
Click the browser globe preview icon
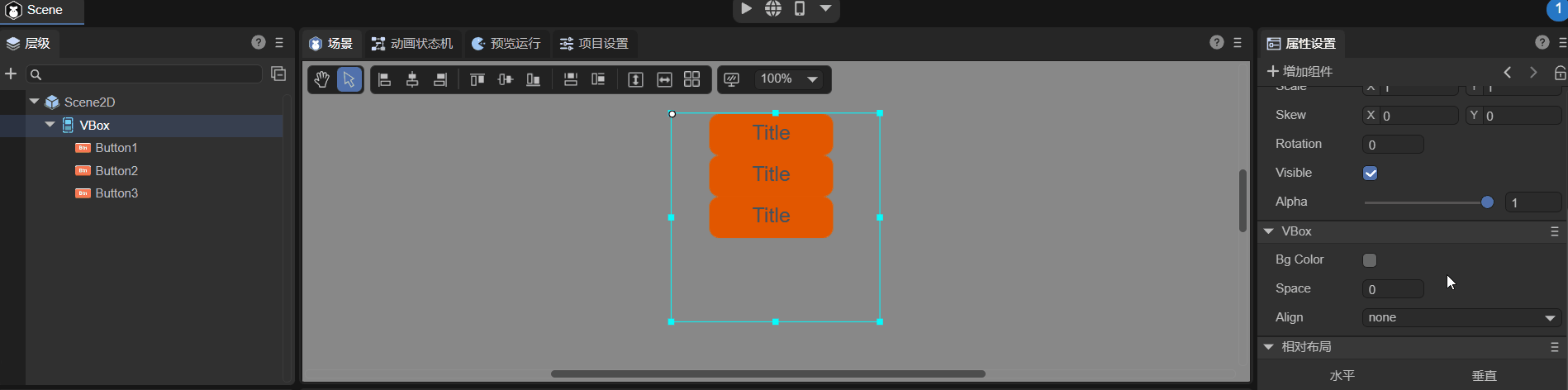tap(773, 8)
